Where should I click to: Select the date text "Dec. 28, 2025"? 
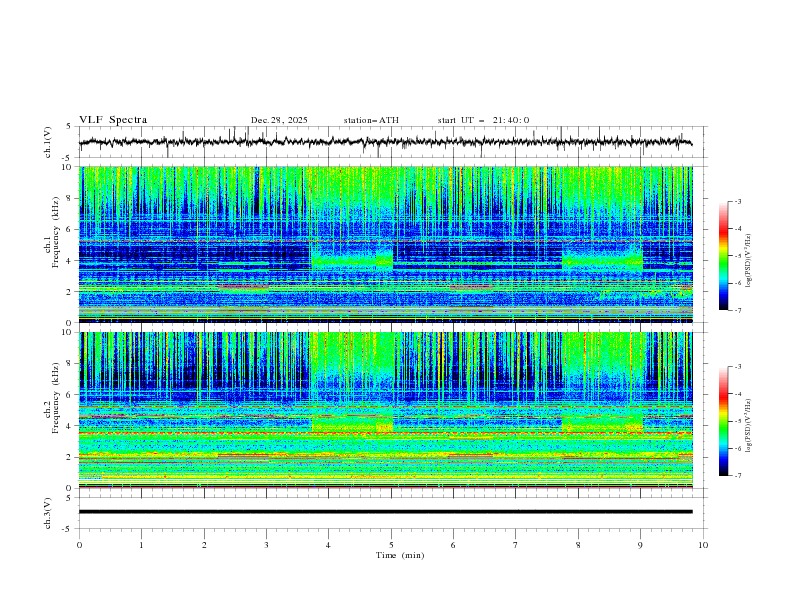coord(279,120)
